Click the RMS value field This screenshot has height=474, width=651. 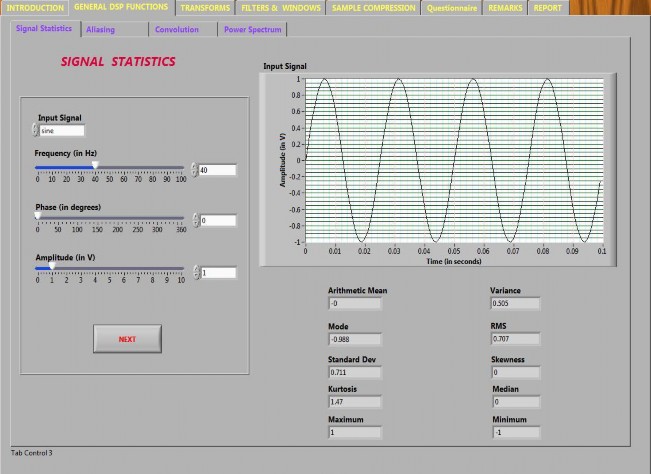tap(516, 339)
